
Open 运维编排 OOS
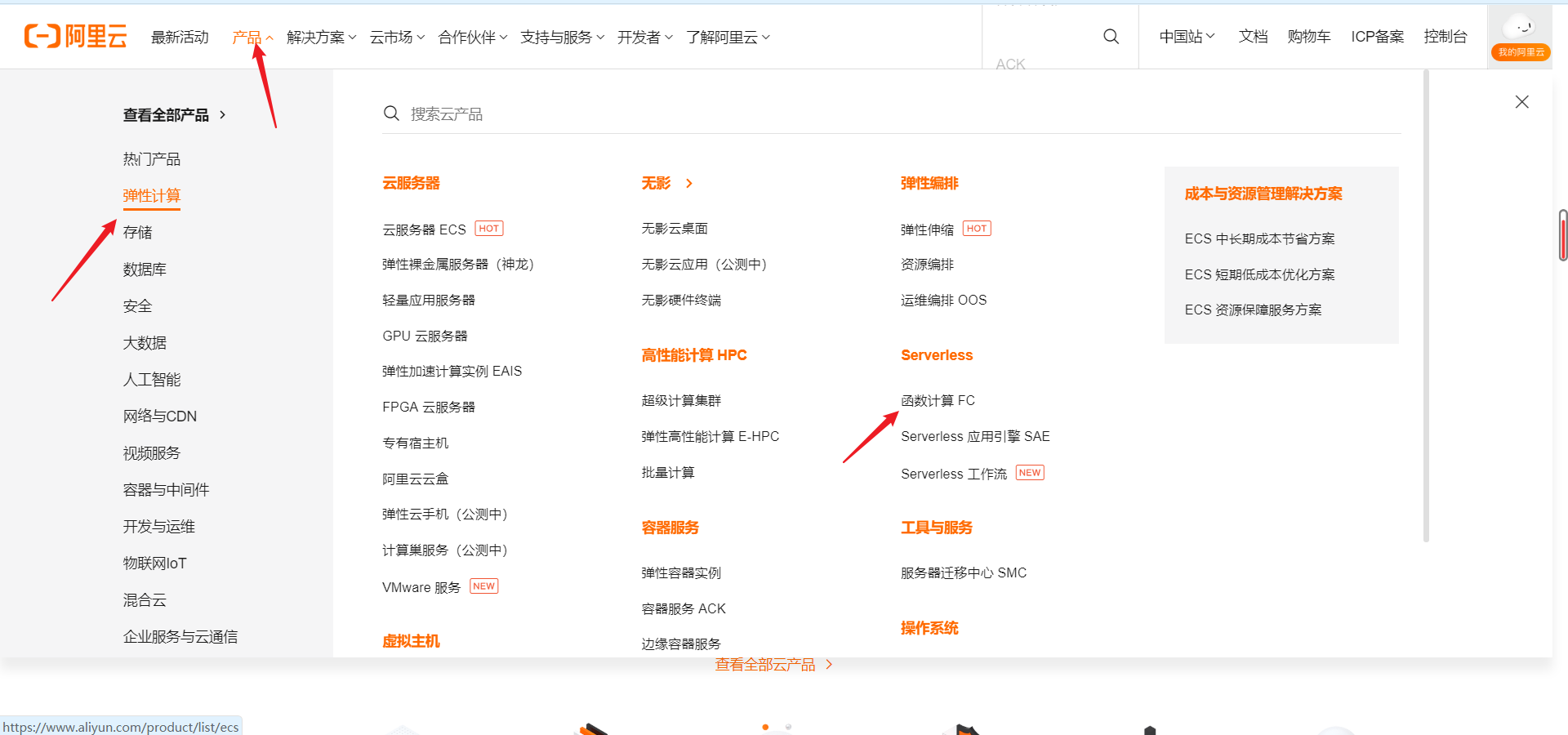944,301
